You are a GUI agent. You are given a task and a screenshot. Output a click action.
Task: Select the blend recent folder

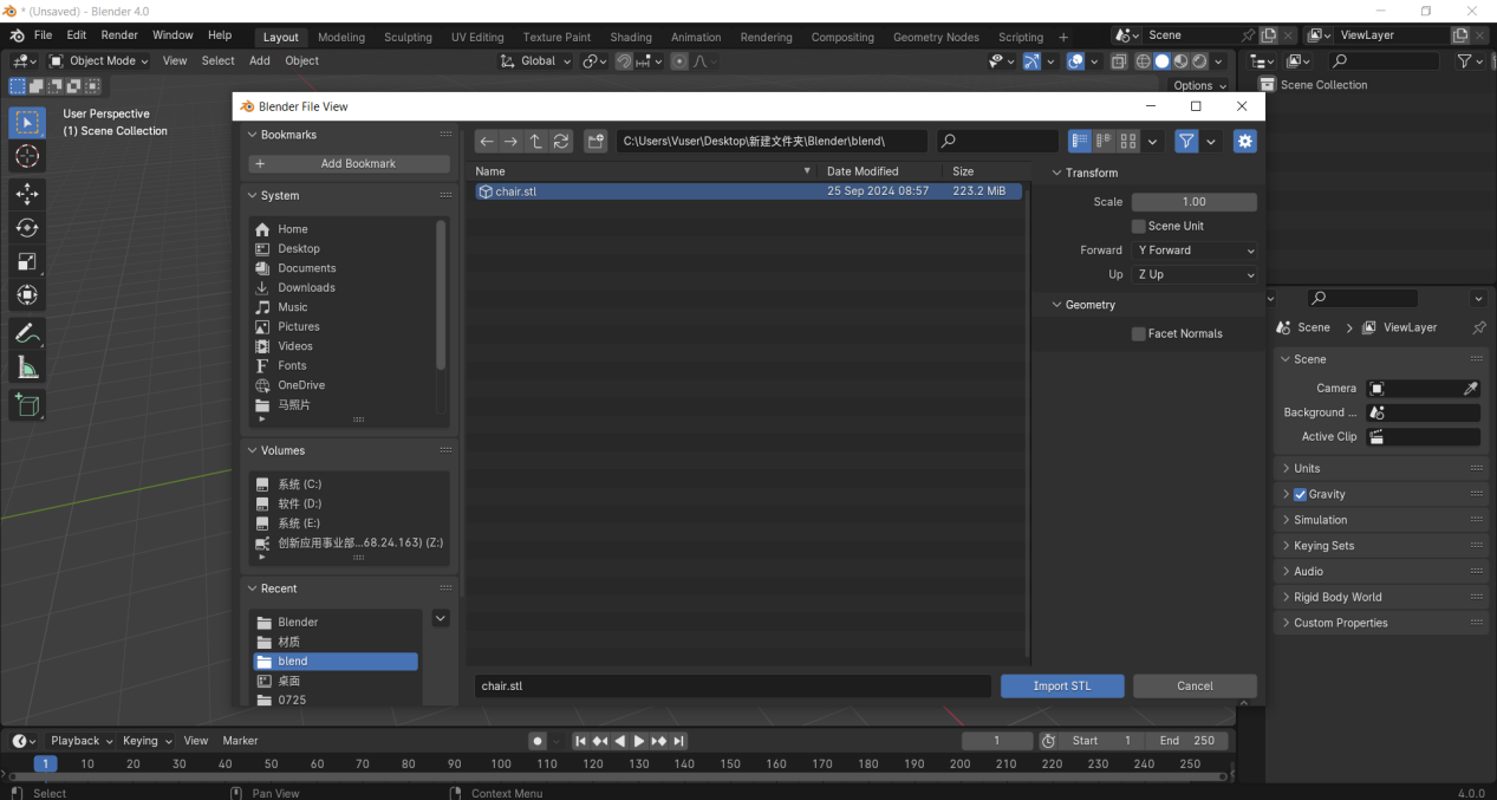click(335, 661)
